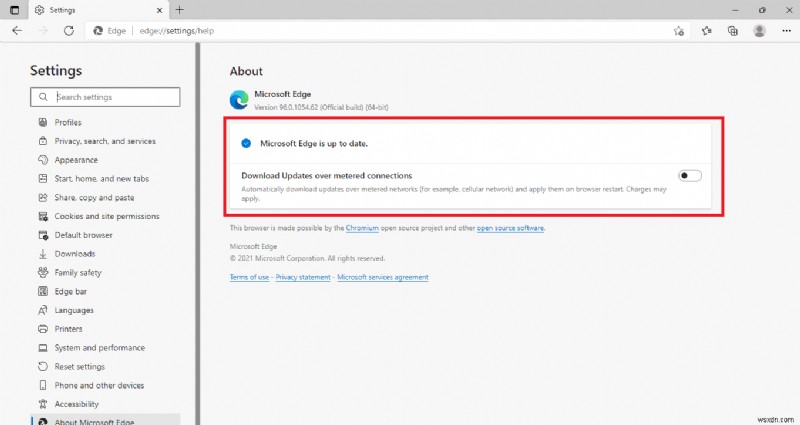Viewport: 800px width, 425px height.
Task: Go to Phone and other devices
Action: point(99,385)
